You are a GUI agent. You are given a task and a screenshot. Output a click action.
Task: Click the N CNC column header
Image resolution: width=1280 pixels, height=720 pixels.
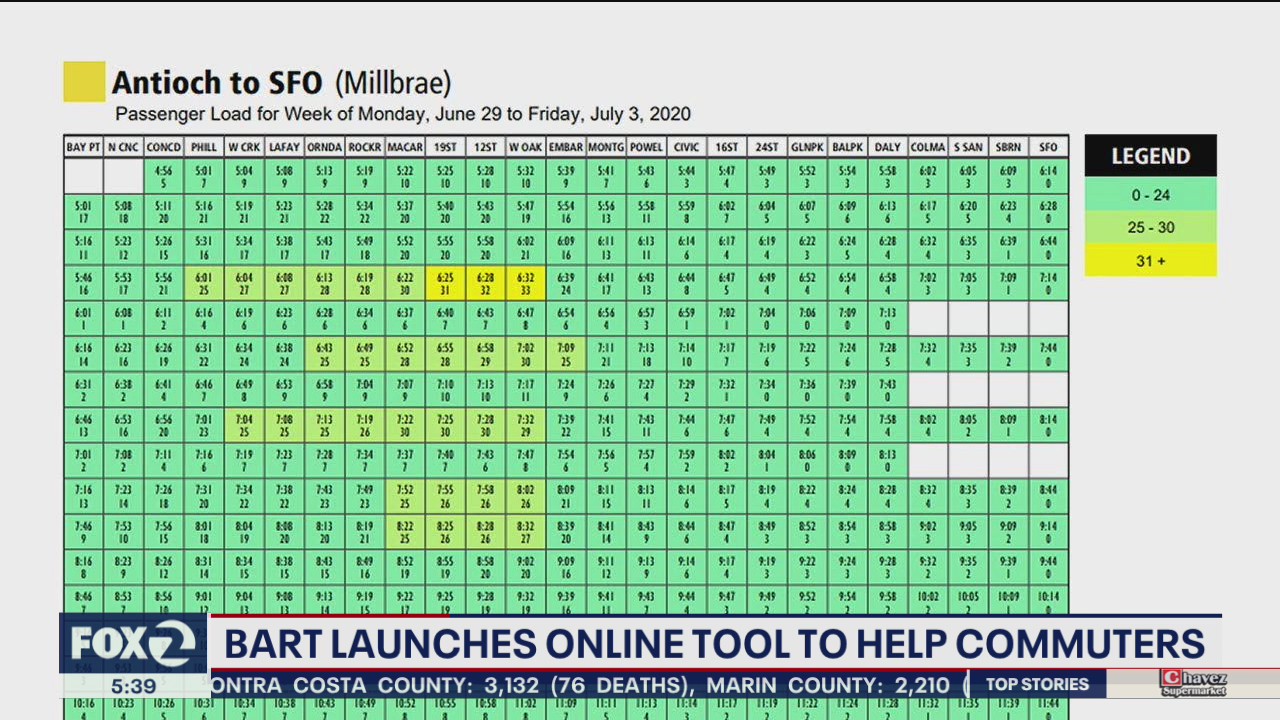point(123,147)
